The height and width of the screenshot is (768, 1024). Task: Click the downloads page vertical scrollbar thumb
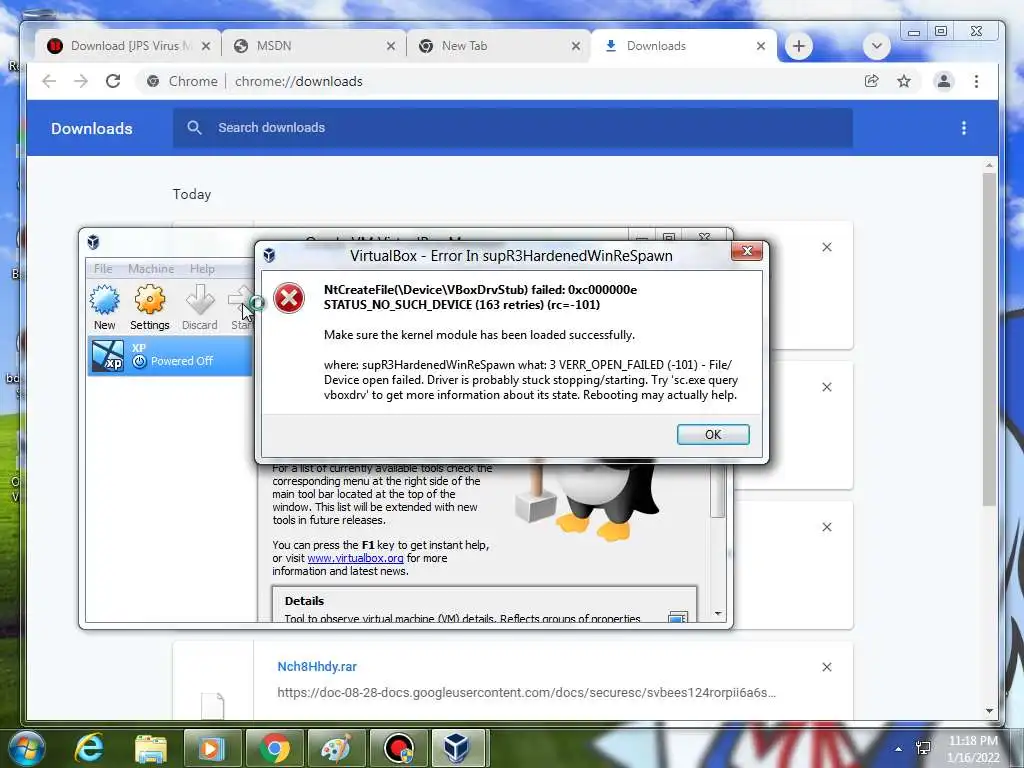[x=989, y=338]
